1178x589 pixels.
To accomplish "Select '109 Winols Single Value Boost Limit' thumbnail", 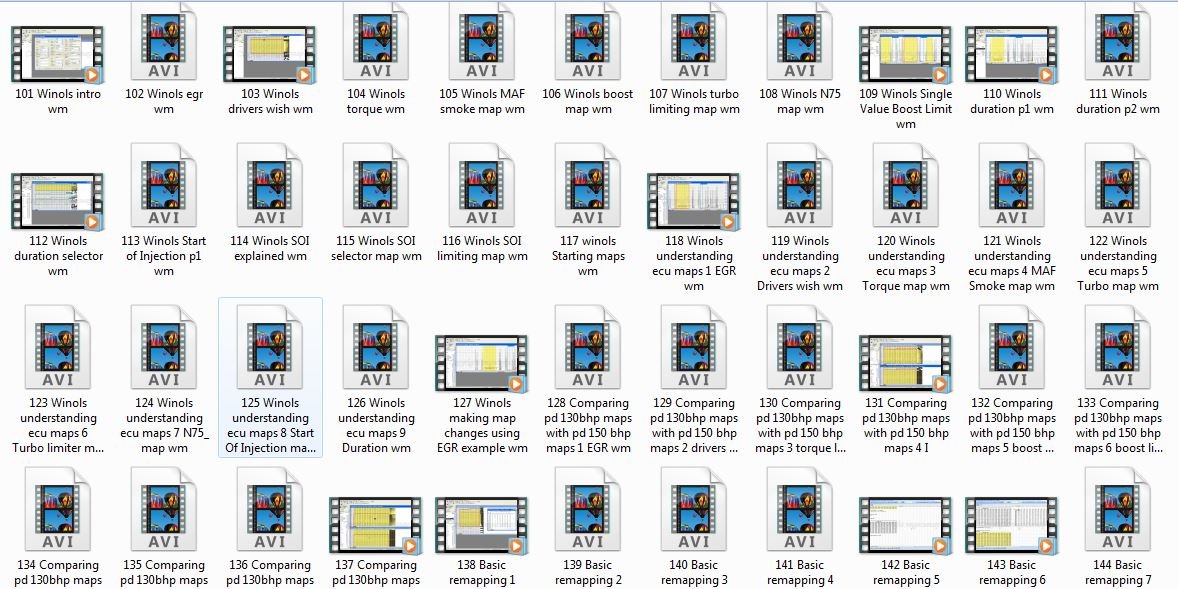I will [x=905, y=54].
